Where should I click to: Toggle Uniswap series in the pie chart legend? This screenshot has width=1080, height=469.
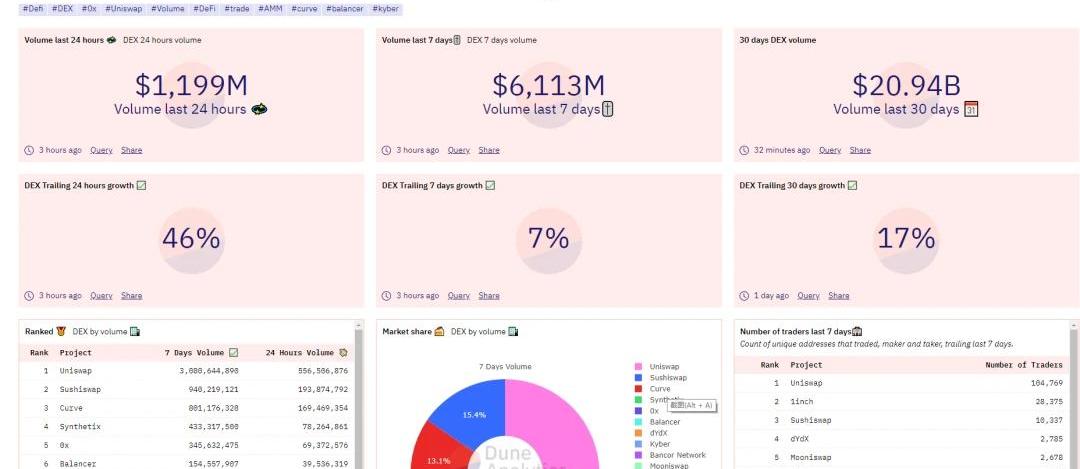665,367
